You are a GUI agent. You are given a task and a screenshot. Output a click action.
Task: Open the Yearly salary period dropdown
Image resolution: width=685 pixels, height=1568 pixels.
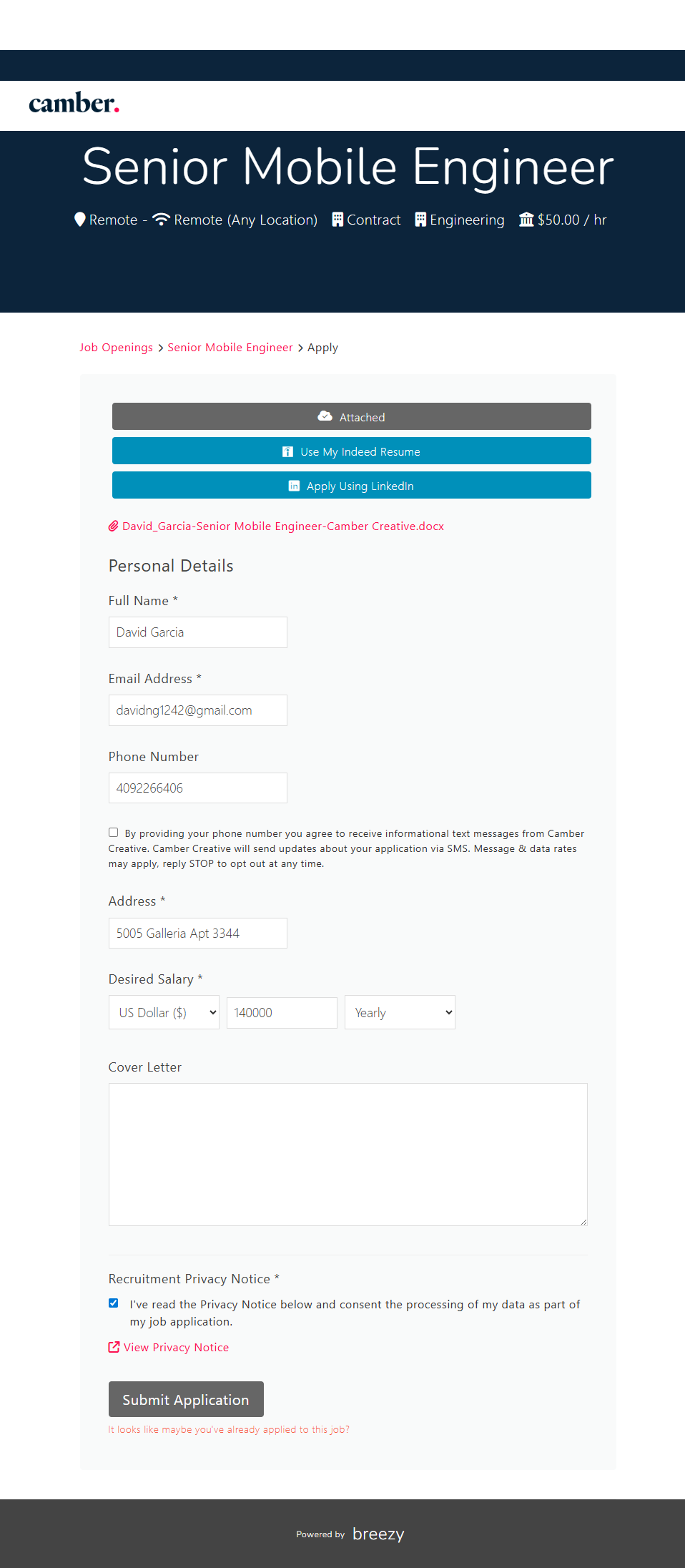click(400, 1012)
